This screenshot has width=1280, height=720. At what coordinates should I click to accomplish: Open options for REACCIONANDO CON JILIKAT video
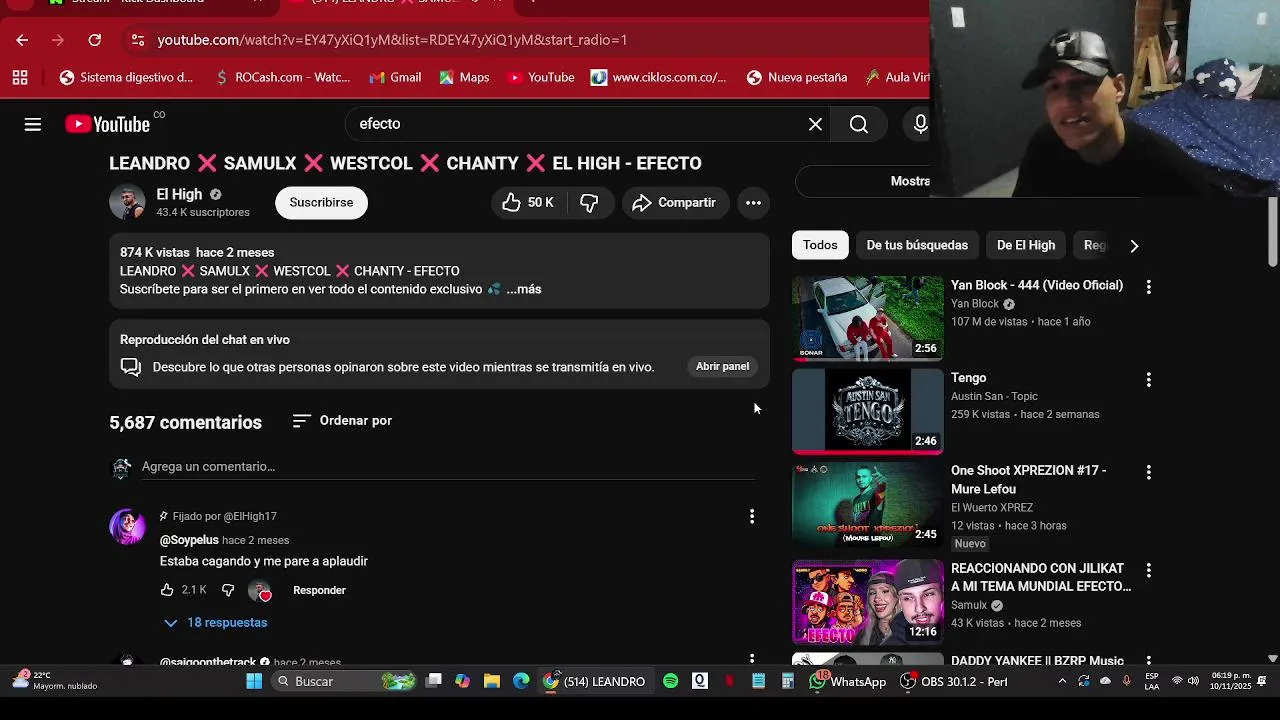1148,570
